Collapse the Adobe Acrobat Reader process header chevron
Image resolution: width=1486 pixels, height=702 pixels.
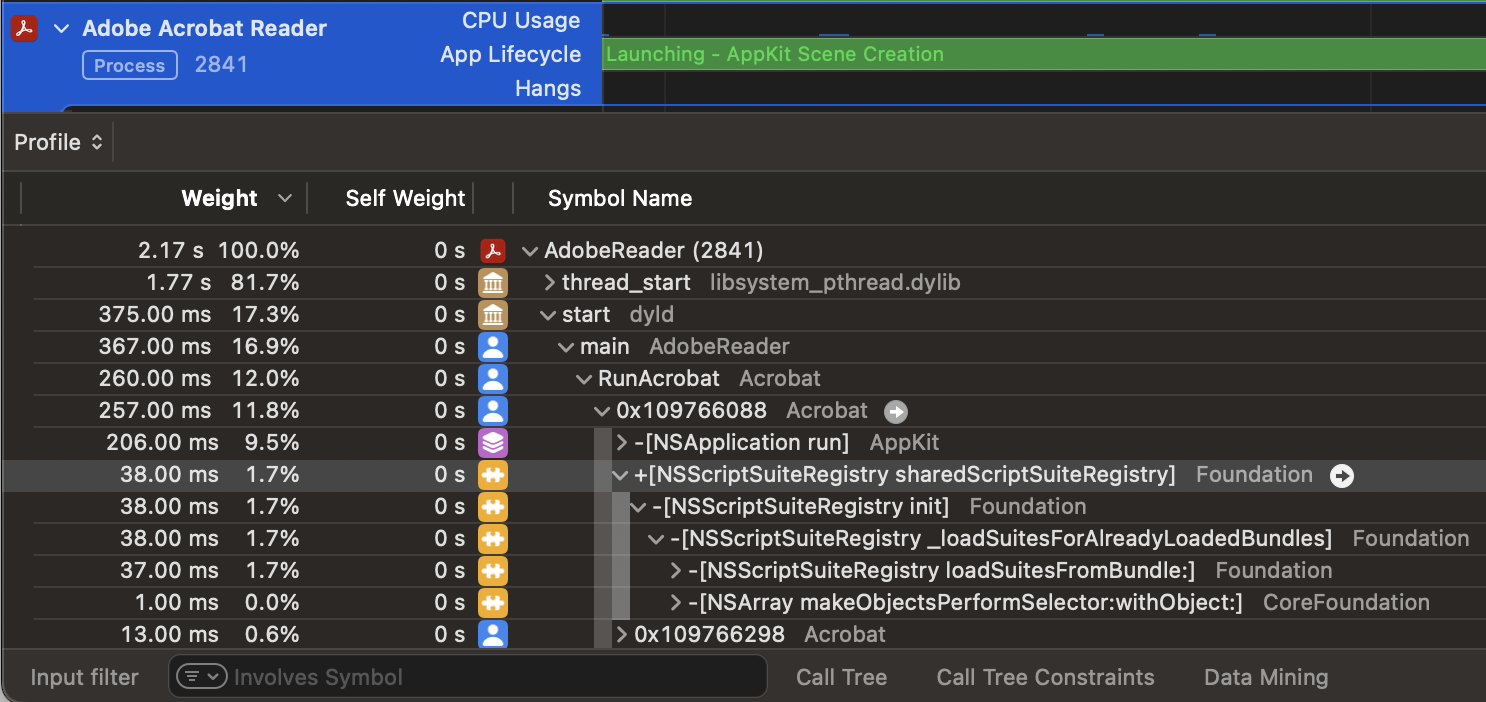coord(61,28)
